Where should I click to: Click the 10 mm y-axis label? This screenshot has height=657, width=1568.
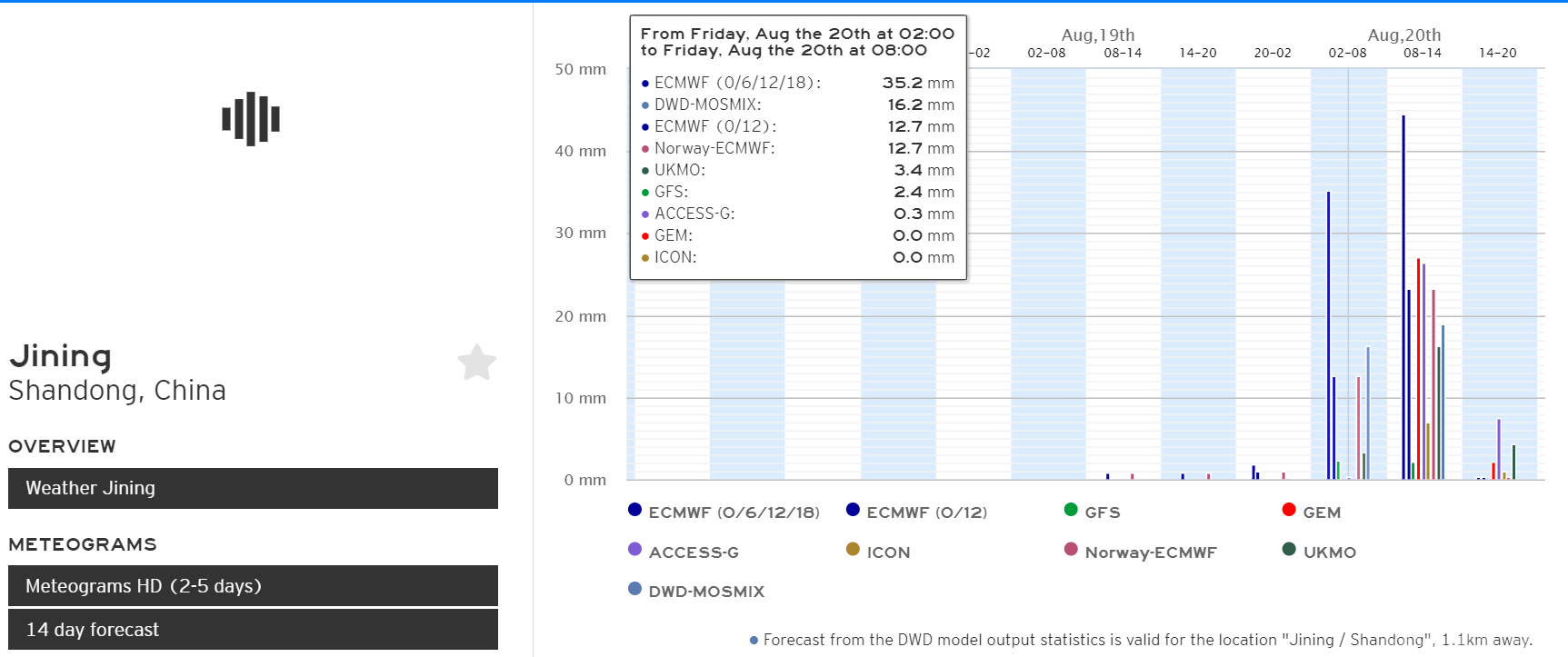(581, 398)
